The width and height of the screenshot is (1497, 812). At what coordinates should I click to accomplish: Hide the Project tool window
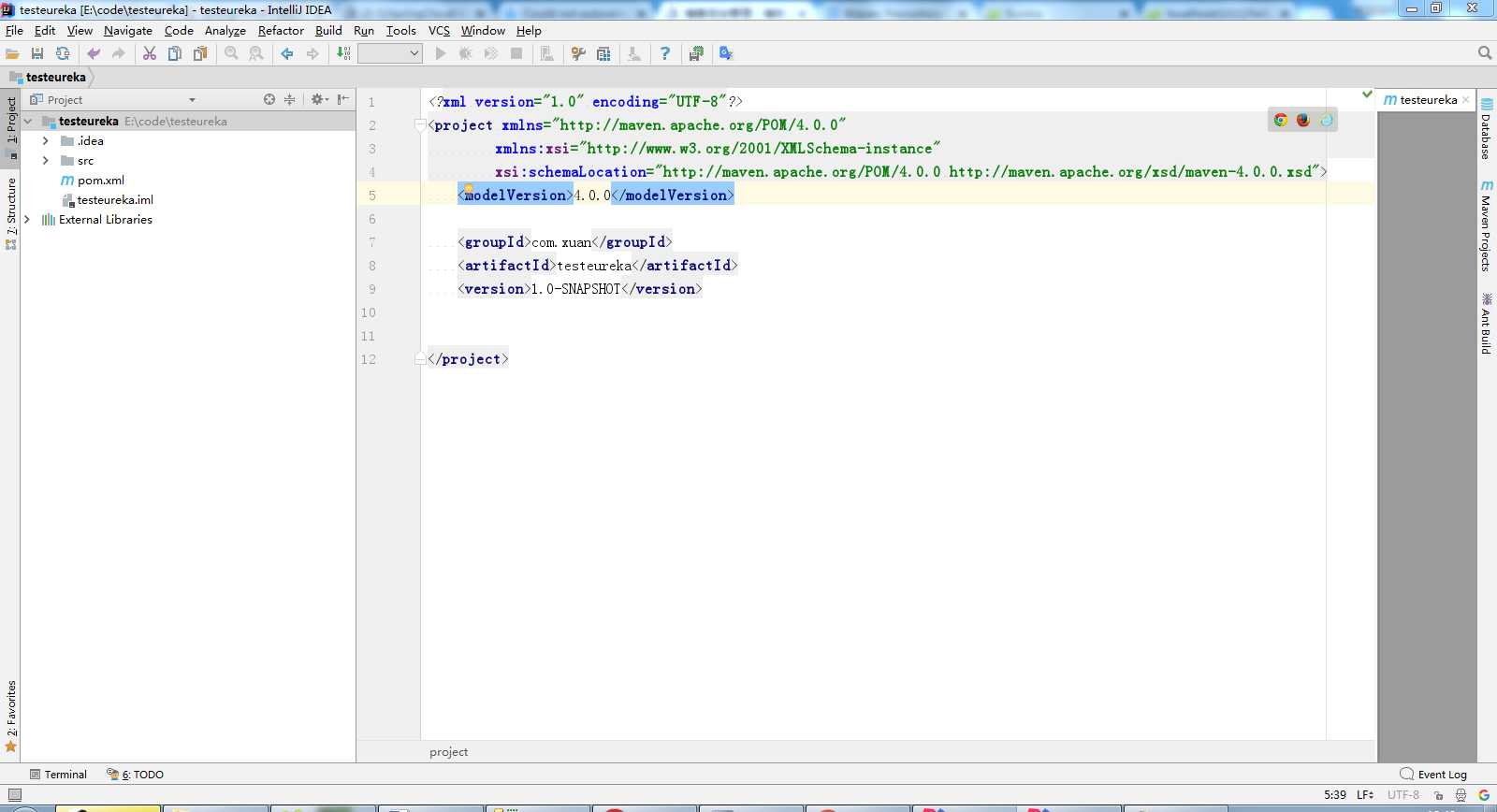(x=343, y=99)
